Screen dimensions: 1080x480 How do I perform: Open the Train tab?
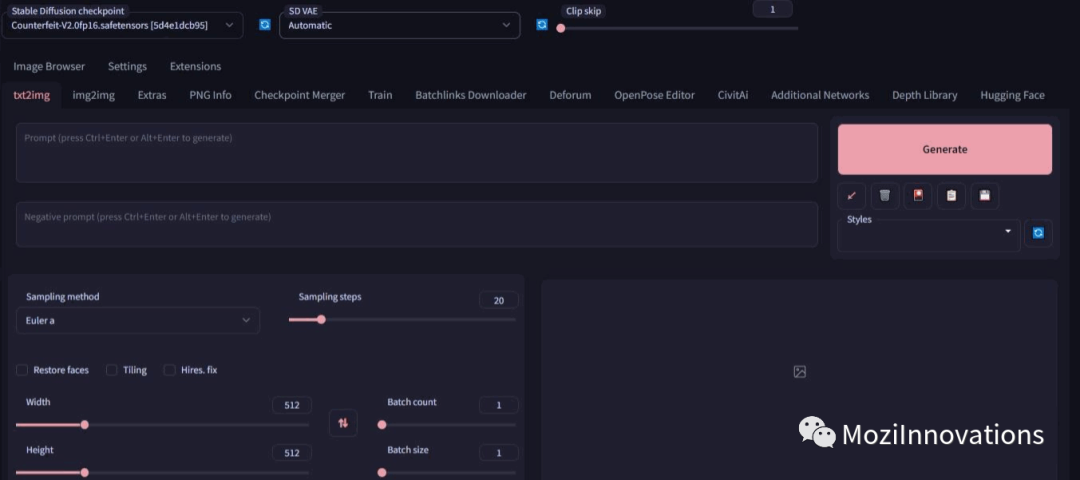380,95
